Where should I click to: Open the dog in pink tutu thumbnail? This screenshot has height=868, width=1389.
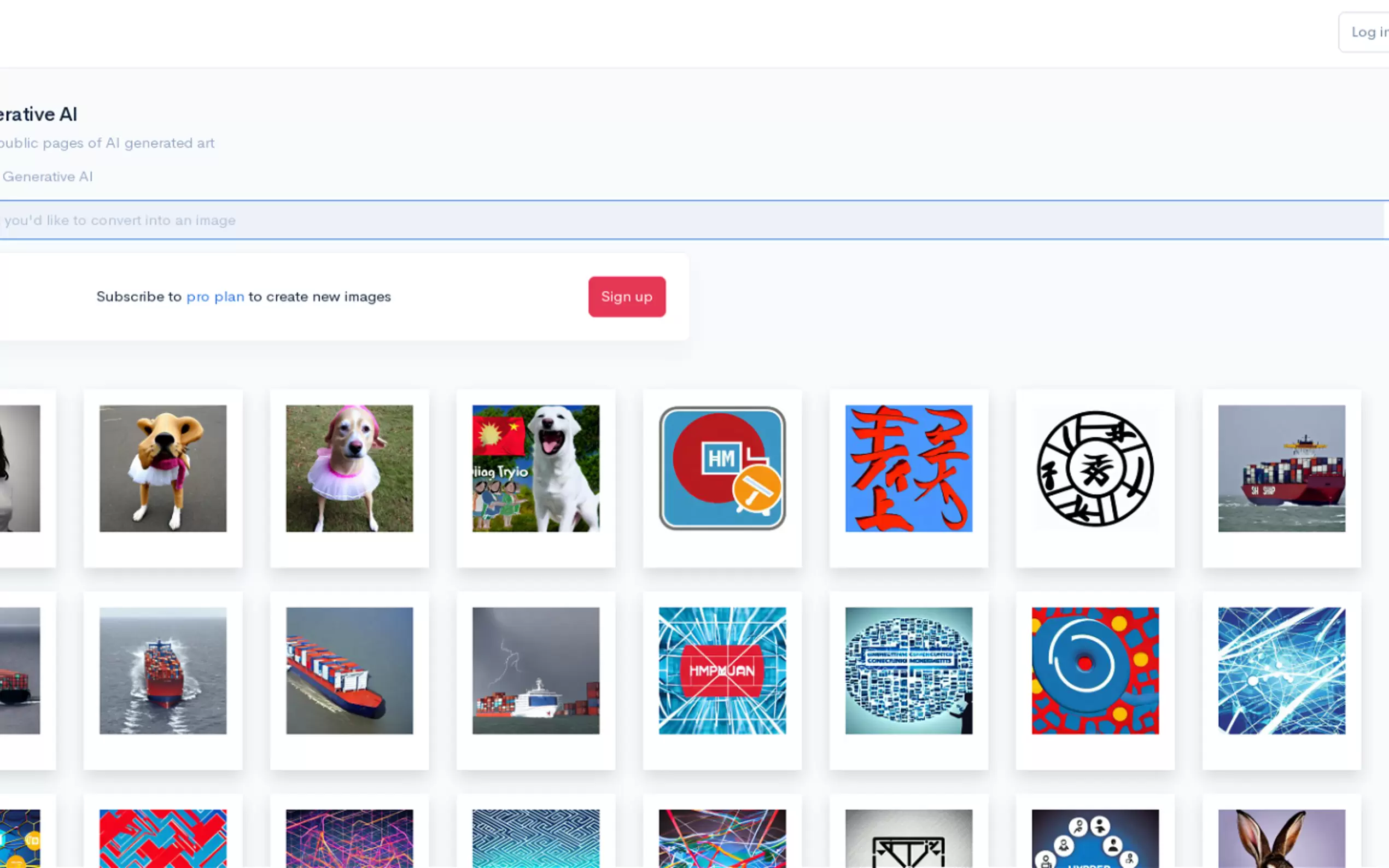pyautogui.click(x=349, y=468)
